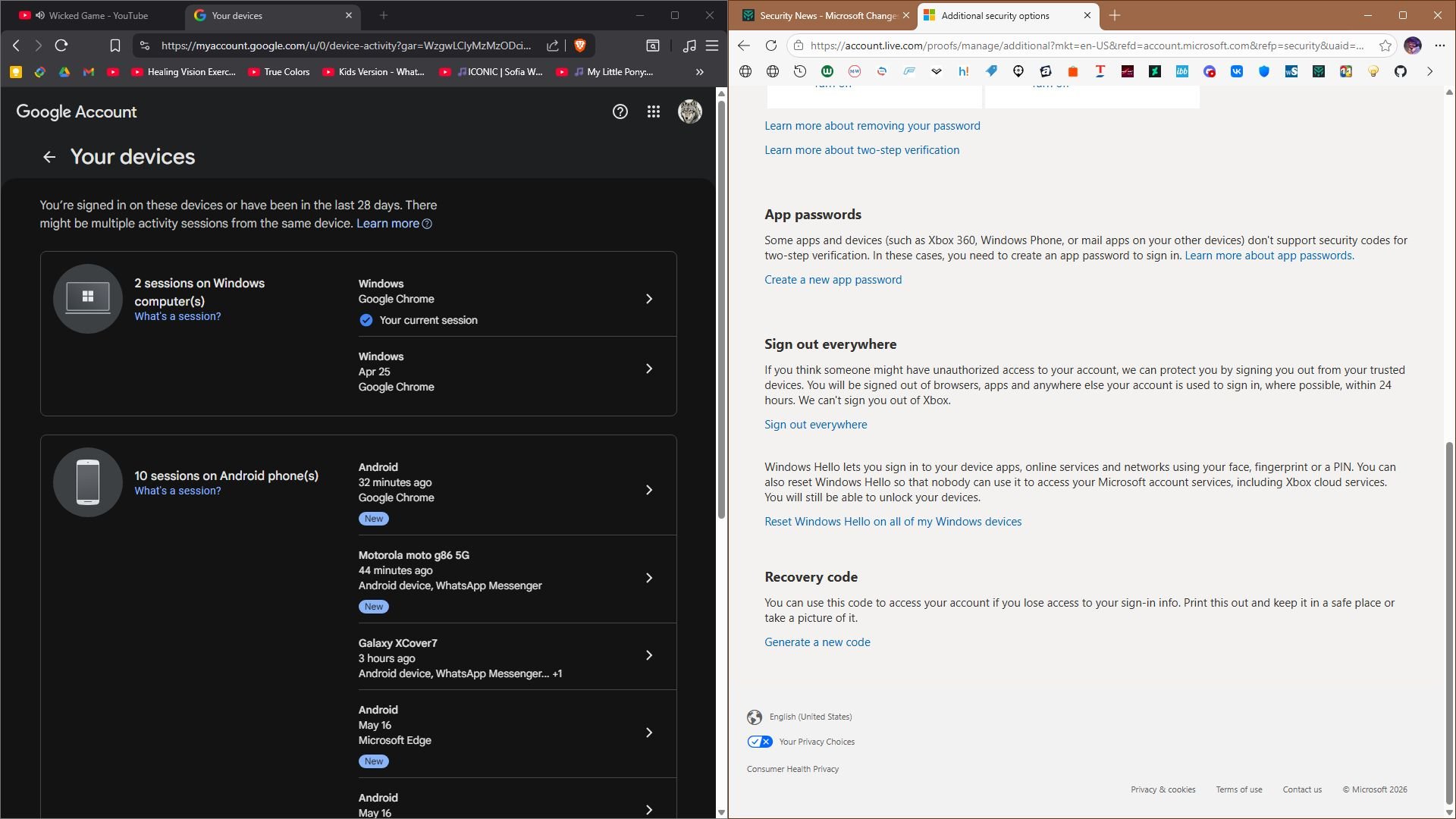The image size is (1456, 819).
Task: Expand the Motorola moto g86 5G session
Action: coord(517,579)
